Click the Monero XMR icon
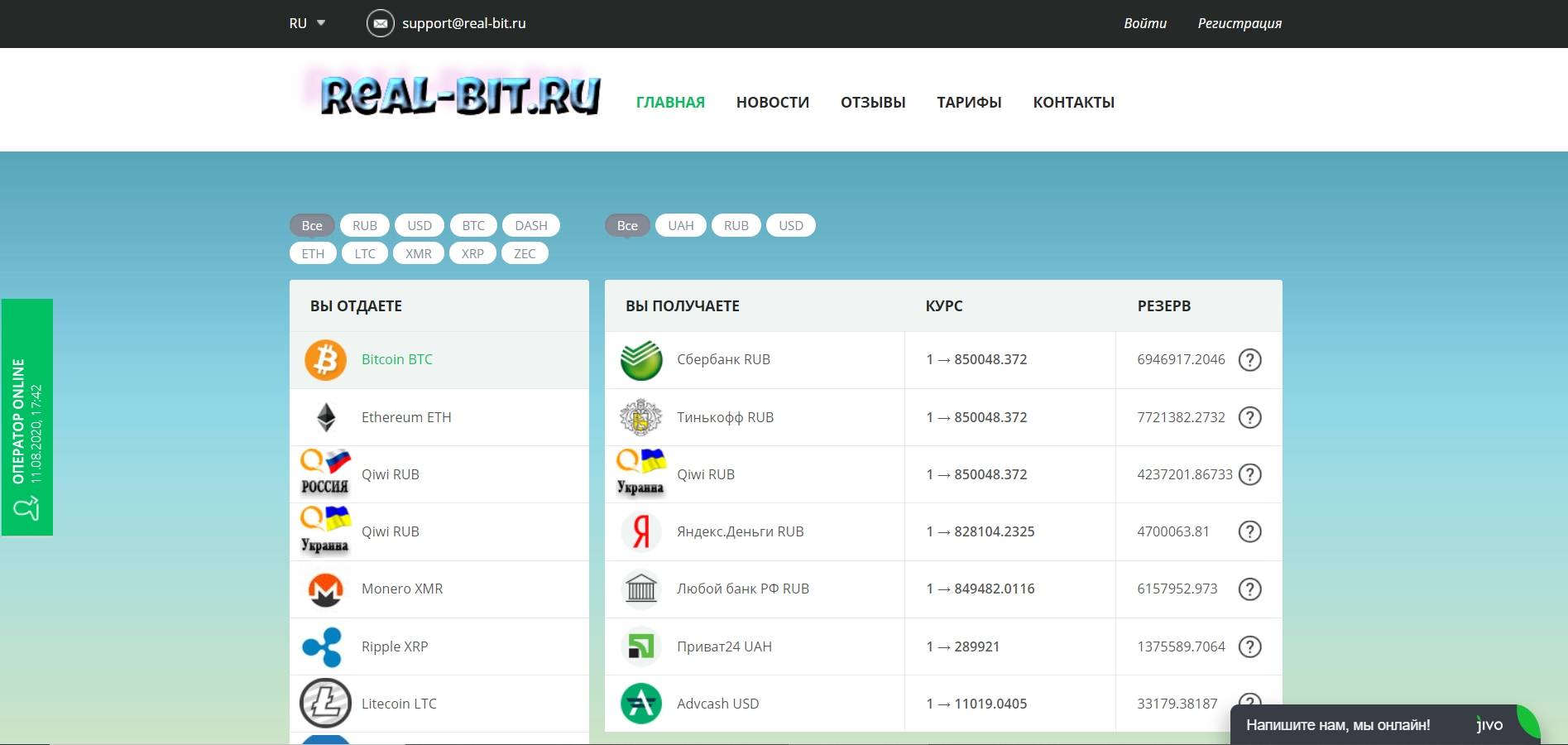 point(325,589)
